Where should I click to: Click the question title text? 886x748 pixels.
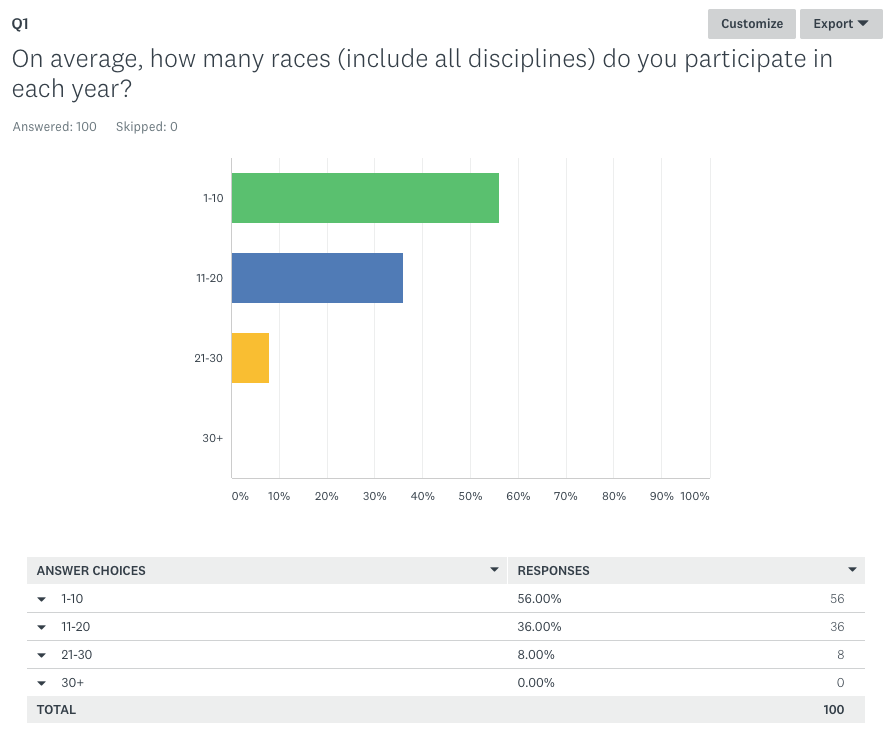point(422,73)
